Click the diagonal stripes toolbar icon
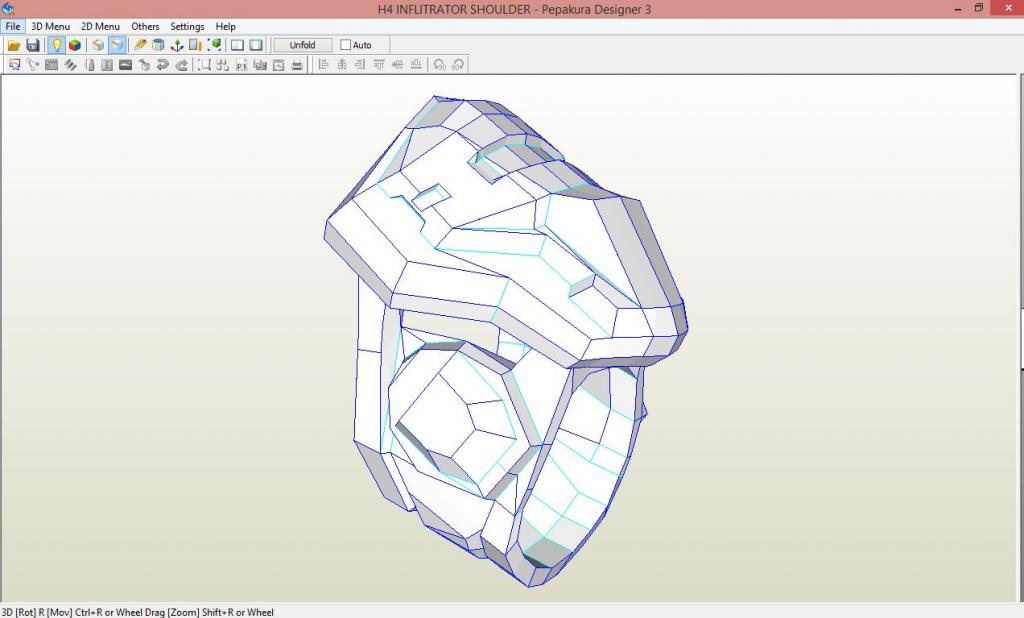This screenshot has width=1024, height=618. coord(70,65)
